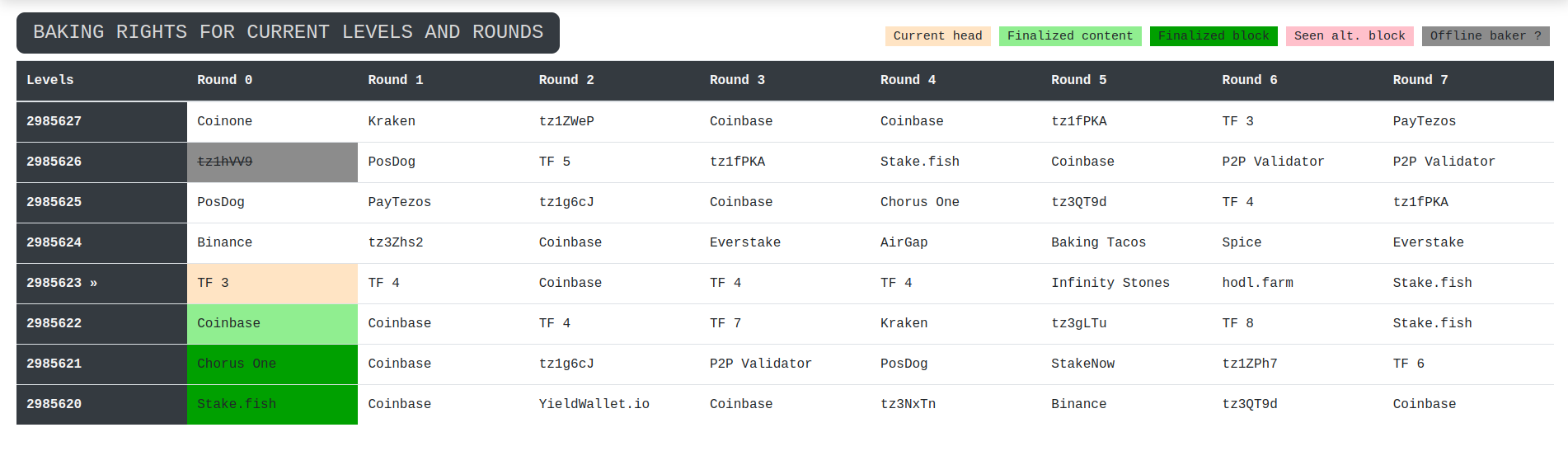The image size is (1568, 465).
Task: Select the AirGap baker cell
Action: (904, 242)
